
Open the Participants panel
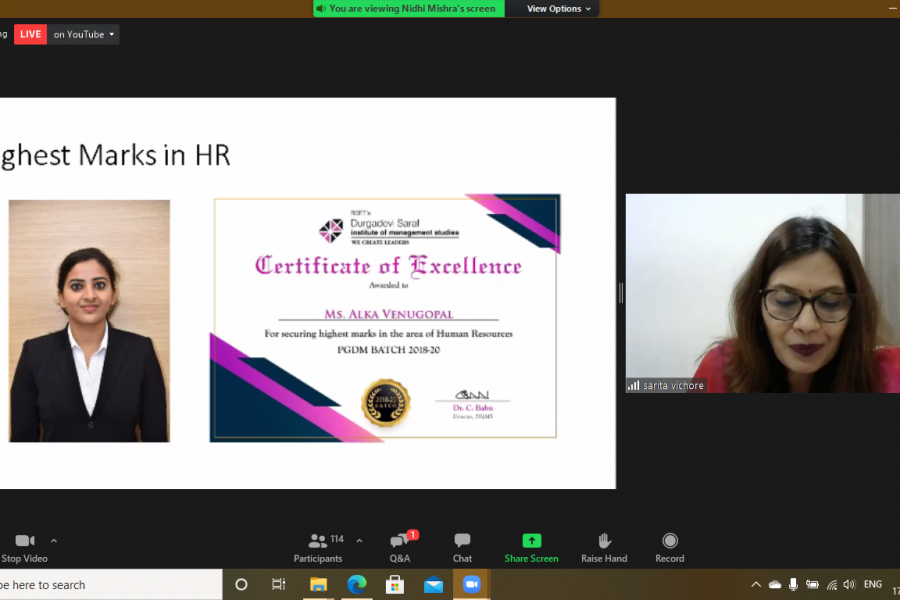coord(317,548)
